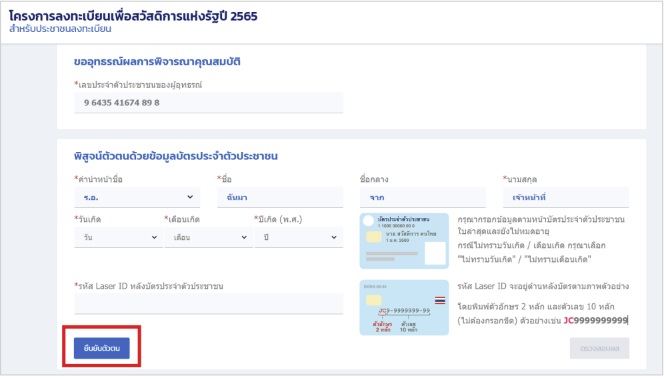Click the subtitle สำหรับประชาชนลงทะเบียน link
This screenshot has height=379, width=669.
60,29
